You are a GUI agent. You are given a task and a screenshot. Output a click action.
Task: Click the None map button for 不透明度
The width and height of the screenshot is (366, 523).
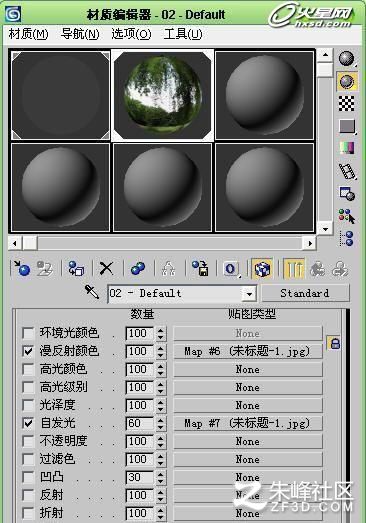pos(248,441)
